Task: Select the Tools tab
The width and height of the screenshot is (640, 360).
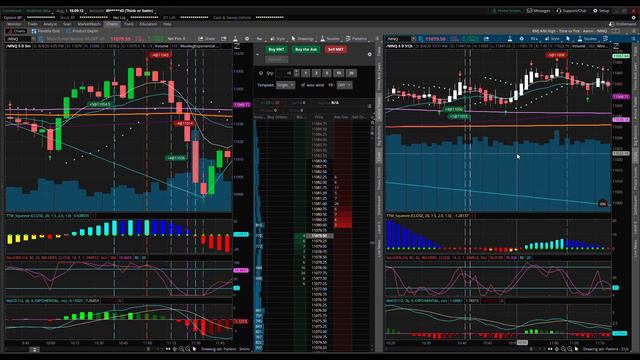Action: (x=129, y=24)
